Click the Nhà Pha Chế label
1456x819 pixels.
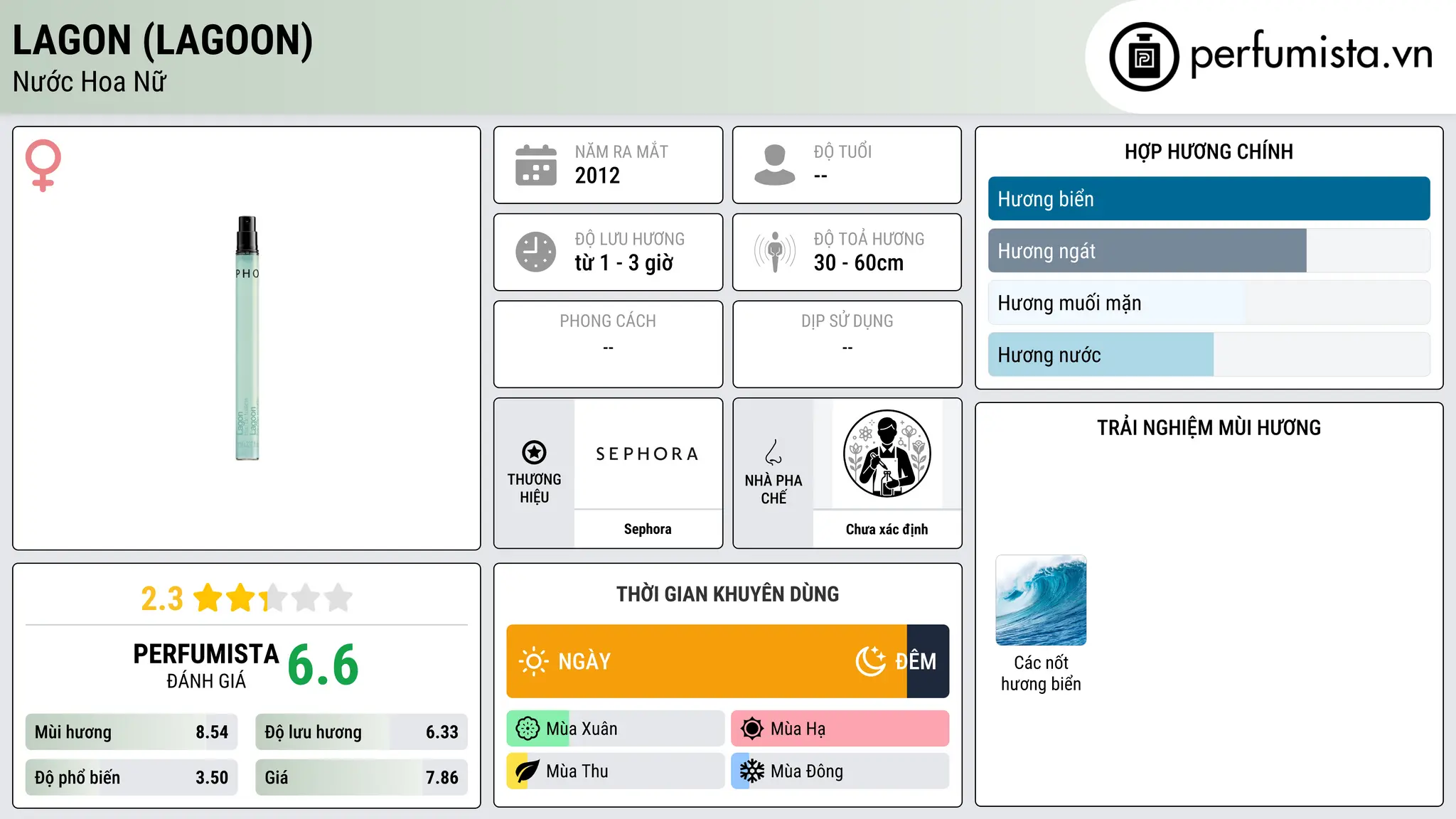pos(773,489)
